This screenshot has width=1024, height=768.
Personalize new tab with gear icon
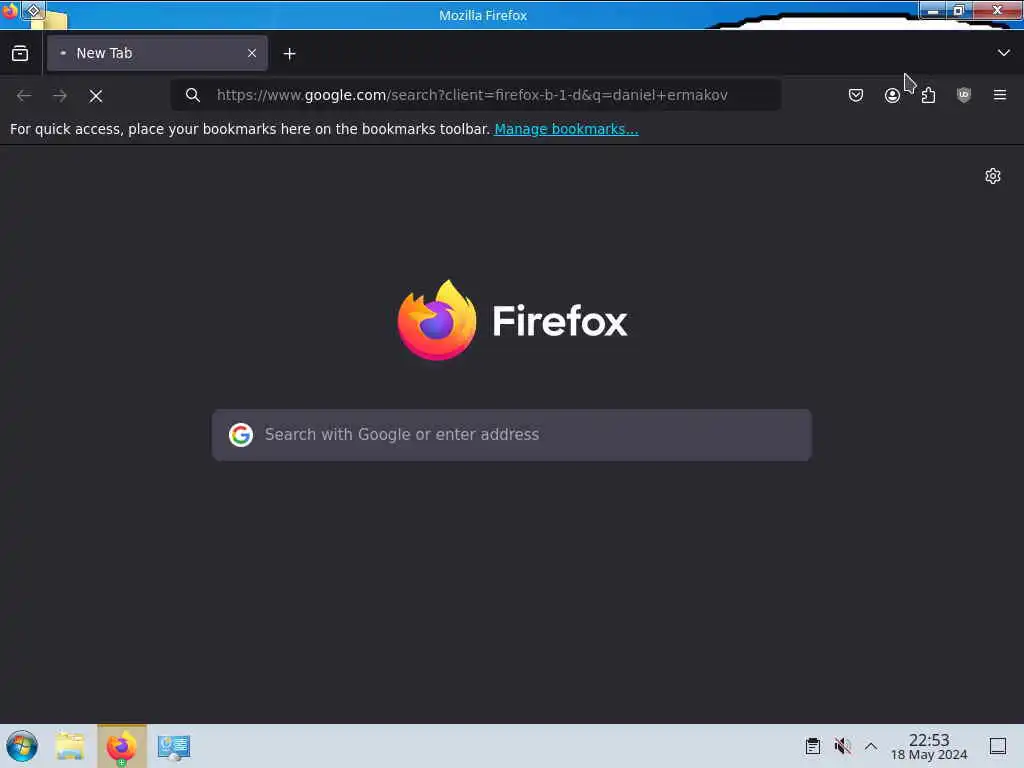pyautogui.click(x=993, y=176)
